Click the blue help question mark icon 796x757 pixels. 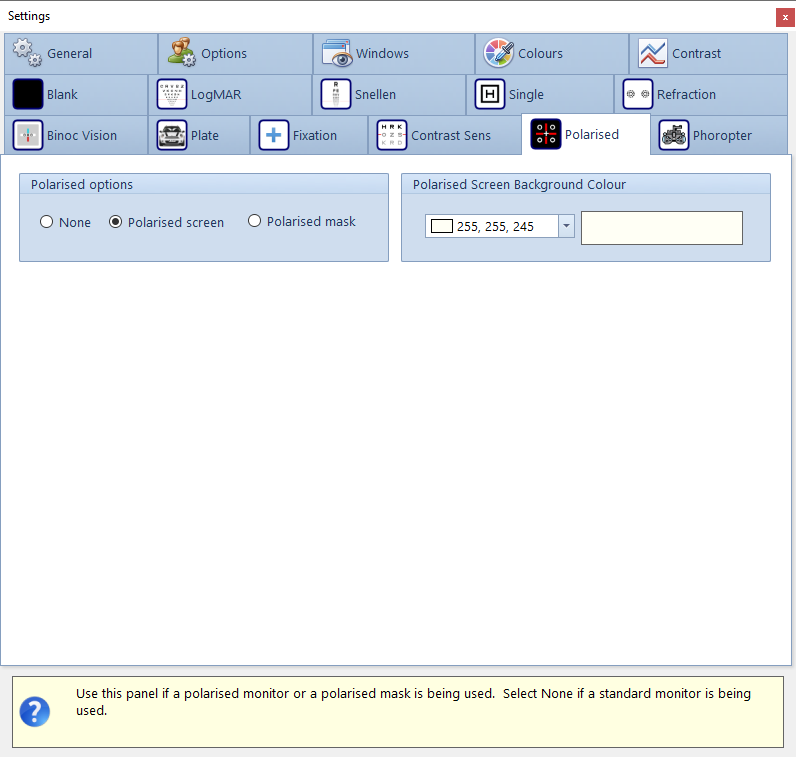pos(35,711)
